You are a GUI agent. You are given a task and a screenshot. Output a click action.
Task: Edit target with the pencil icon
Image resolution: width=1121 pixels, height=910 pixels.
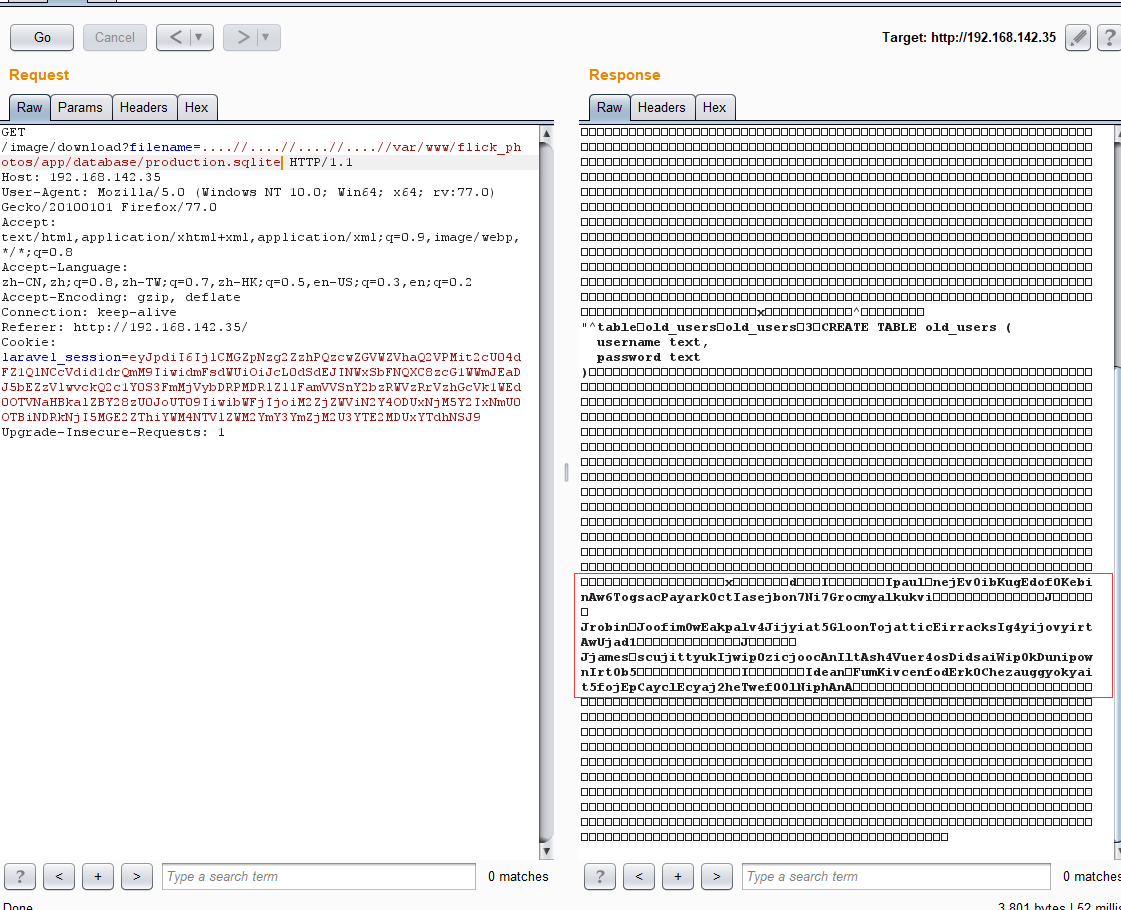(x=1077, y=37)
